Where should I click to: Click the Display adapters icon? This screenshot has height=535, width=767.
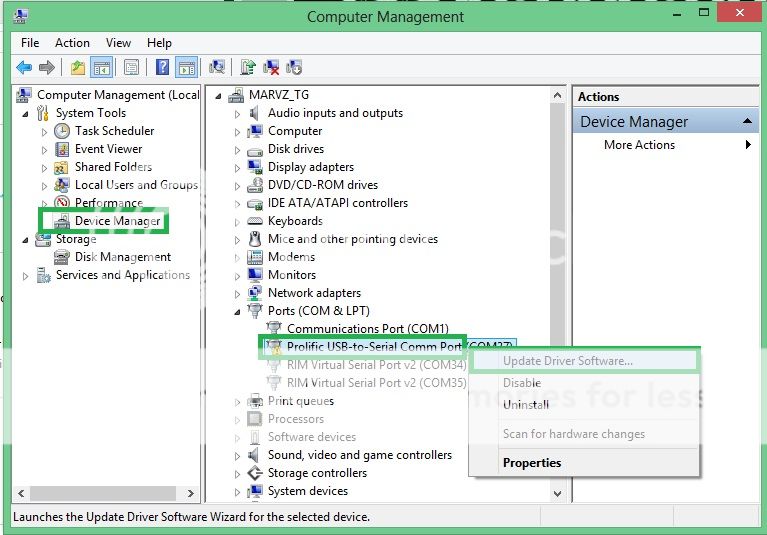[255, 167]
